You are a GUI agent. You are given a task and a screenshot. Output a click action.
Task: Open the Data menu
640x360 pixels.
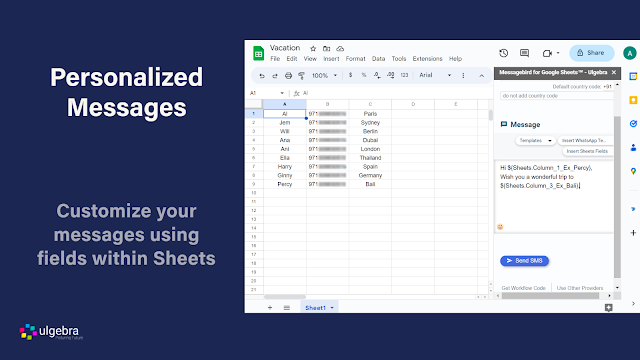378,59
